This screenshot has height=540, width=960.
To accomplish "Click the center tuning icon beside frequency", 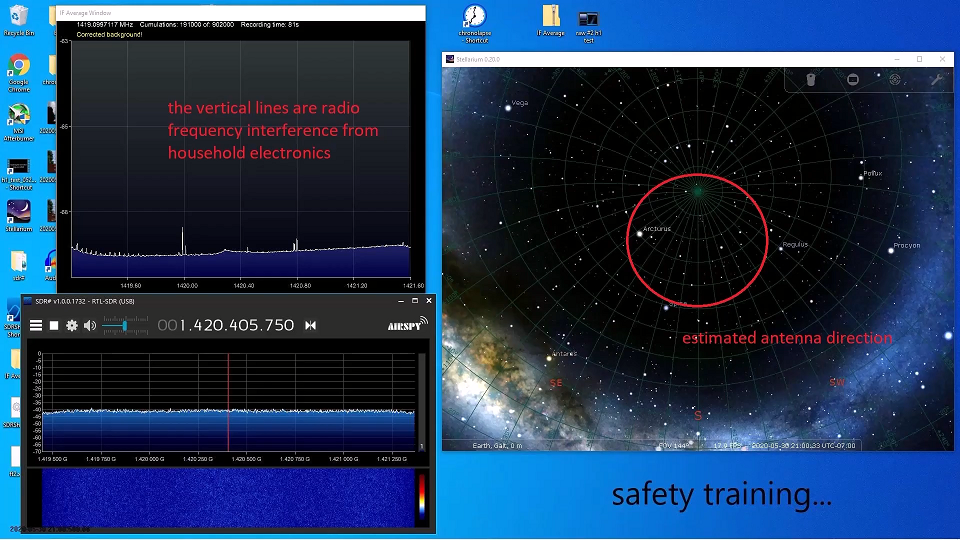I will [x=311, y=325].
